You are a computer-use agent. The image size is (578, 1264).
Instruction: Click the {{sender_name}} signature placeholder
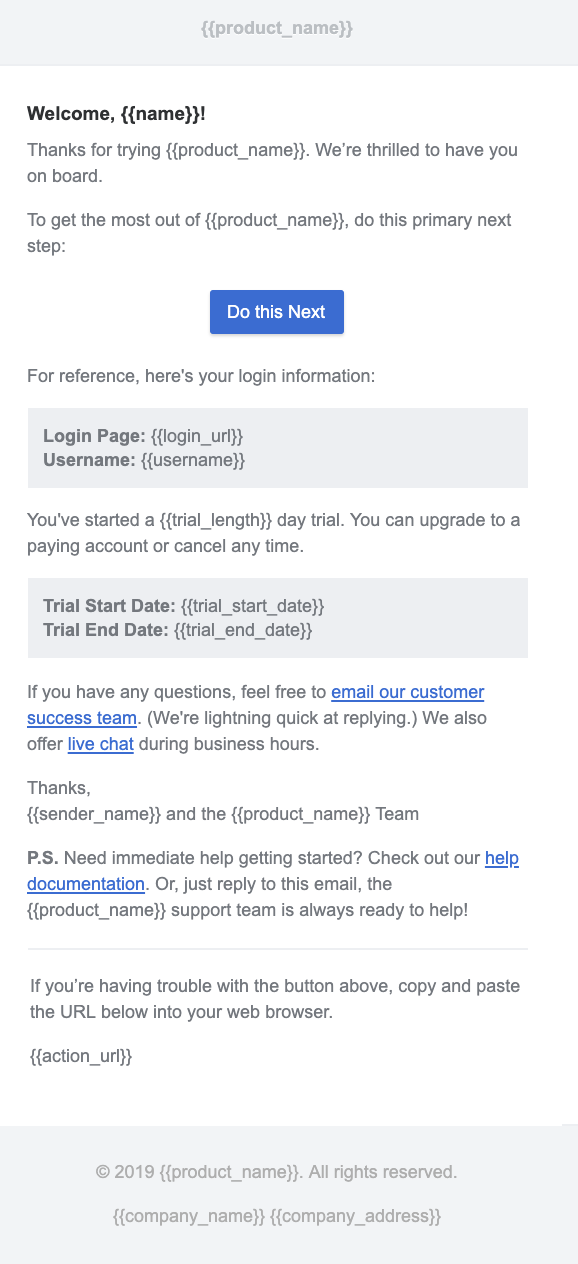(x=94, y=814)
